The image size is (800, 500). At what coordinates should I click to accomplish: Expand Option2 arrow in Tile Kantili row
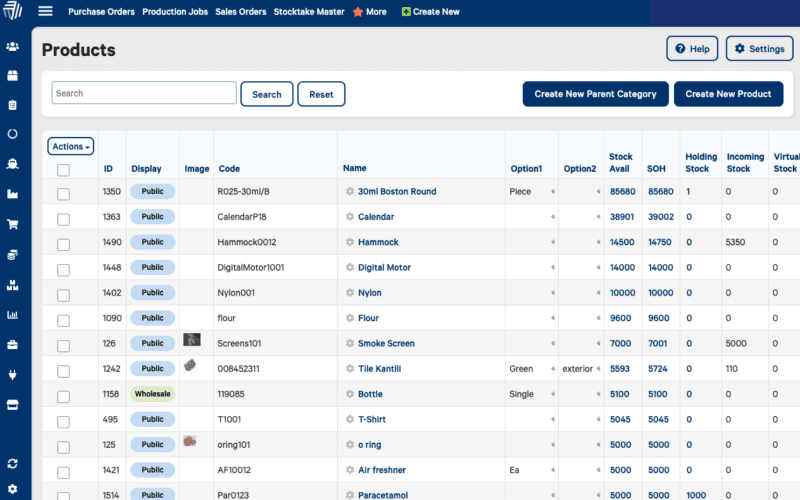point(598,368)
